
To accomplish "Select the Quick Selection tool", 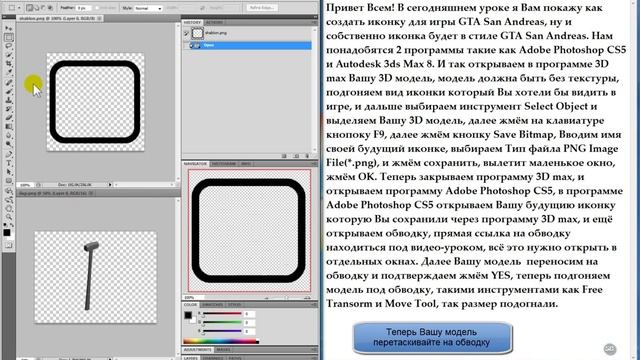I will 8,55.
